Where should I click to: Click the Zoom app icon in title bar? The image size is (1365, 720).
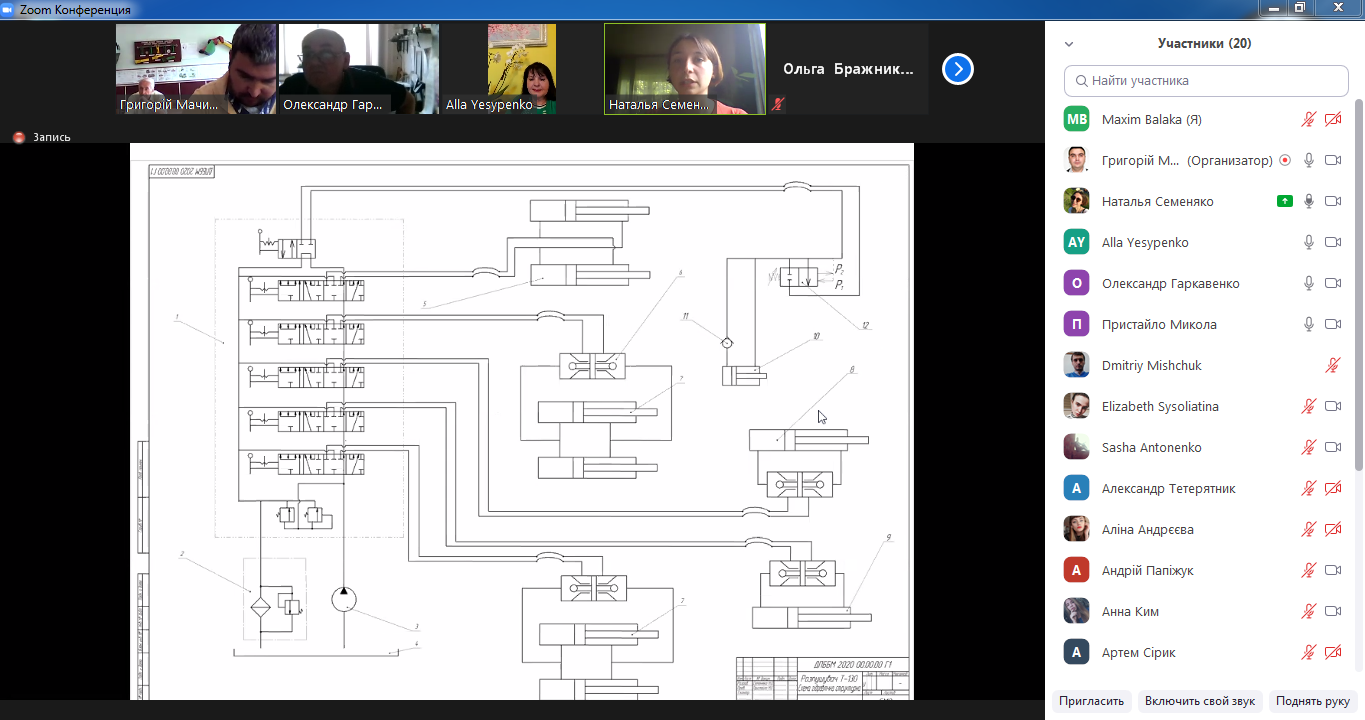(9, 9)
